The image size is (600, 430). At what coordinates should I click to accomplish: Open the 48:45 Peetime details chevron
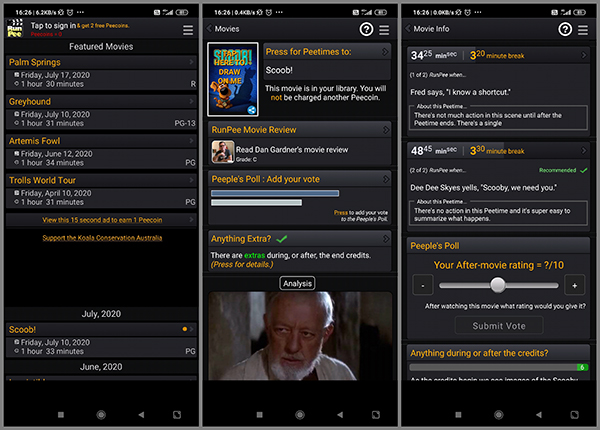pyautogui.click(x=584, y=151)
